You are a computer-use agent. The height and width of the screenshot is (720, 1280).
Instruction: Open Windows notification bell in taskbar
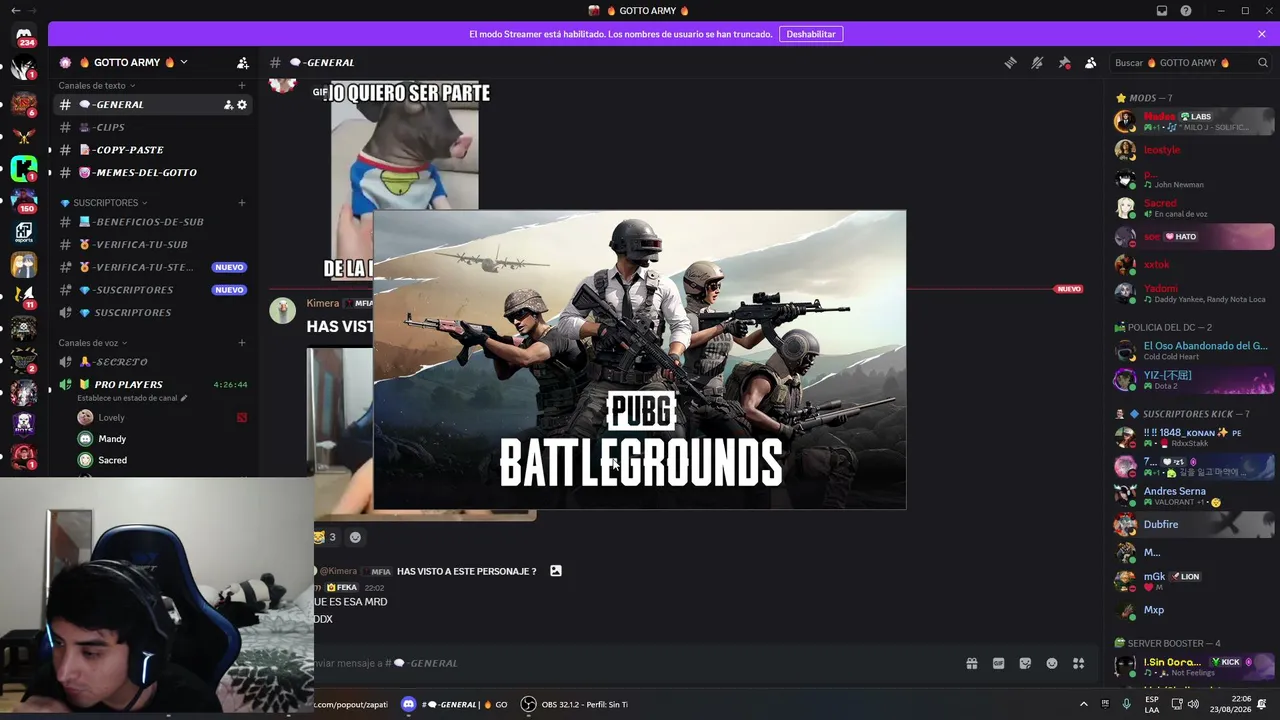(x=1262, y=704)
